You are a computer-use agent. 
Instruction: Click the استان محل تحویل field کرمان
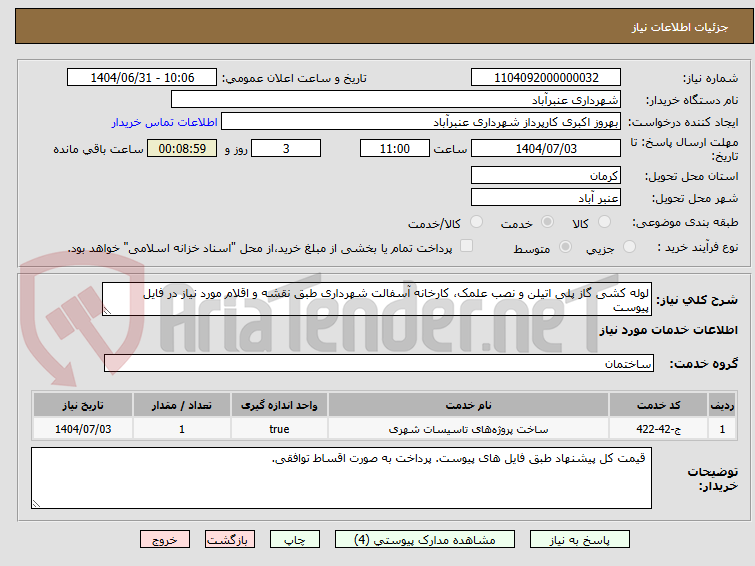pyautogui.click(x=546, y=175)
